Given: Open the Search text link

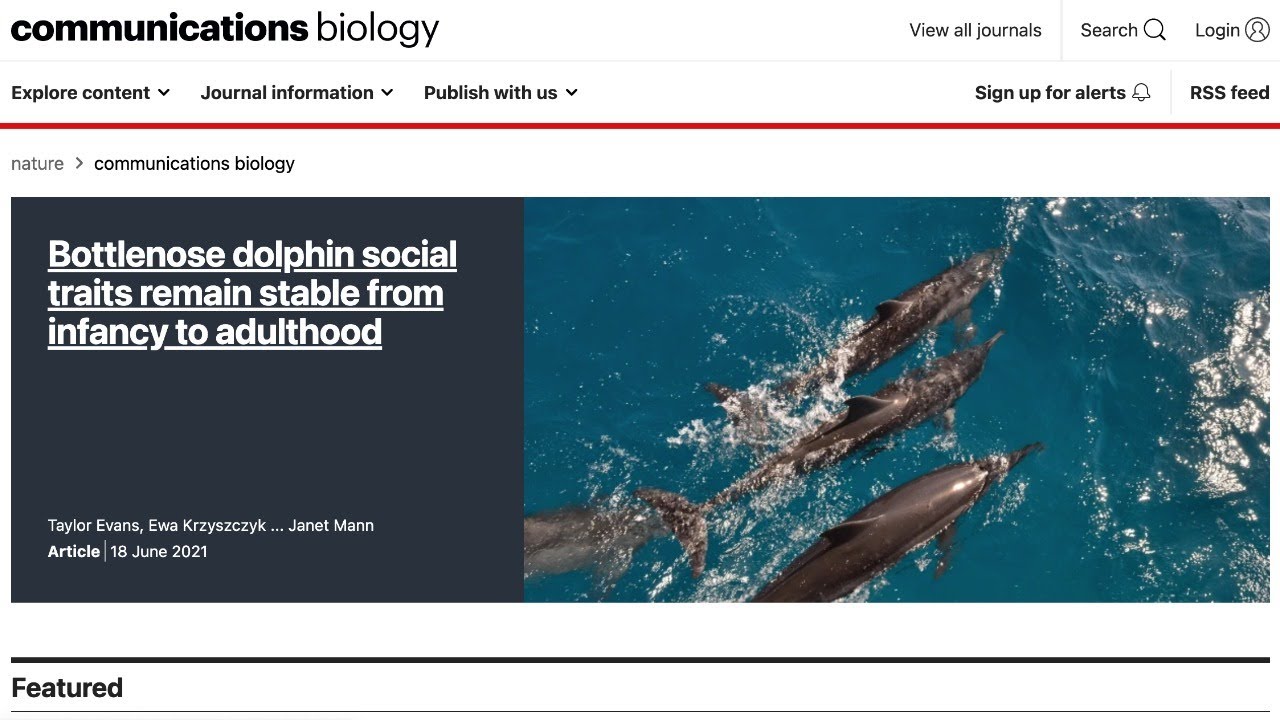Looking at the screenshot, I should pyautogui.click(x=1109, y=30).
